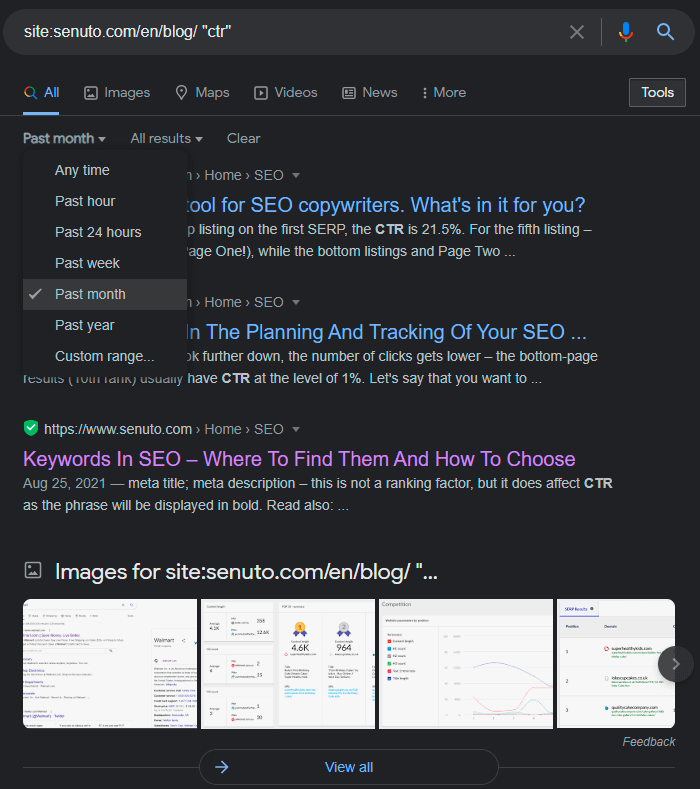Image resolution: width=700 pixels, height=789 pixels.
Task: Switch to the Maps tab
Action: 202,92
